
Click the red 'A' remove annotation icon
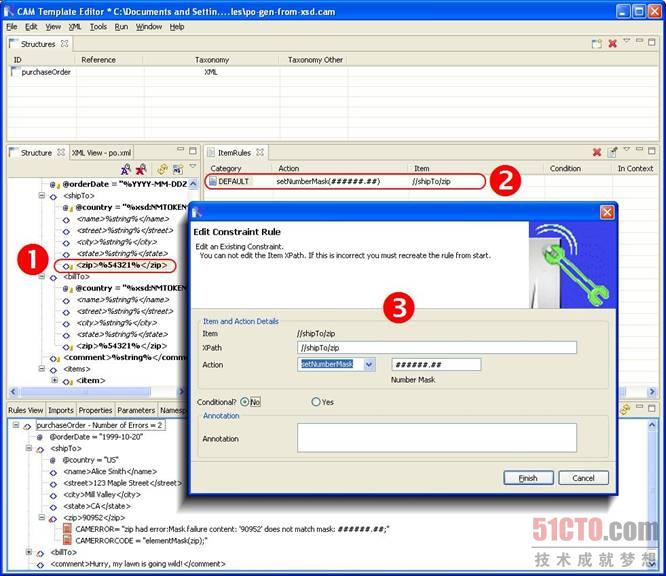click(141, 169)
